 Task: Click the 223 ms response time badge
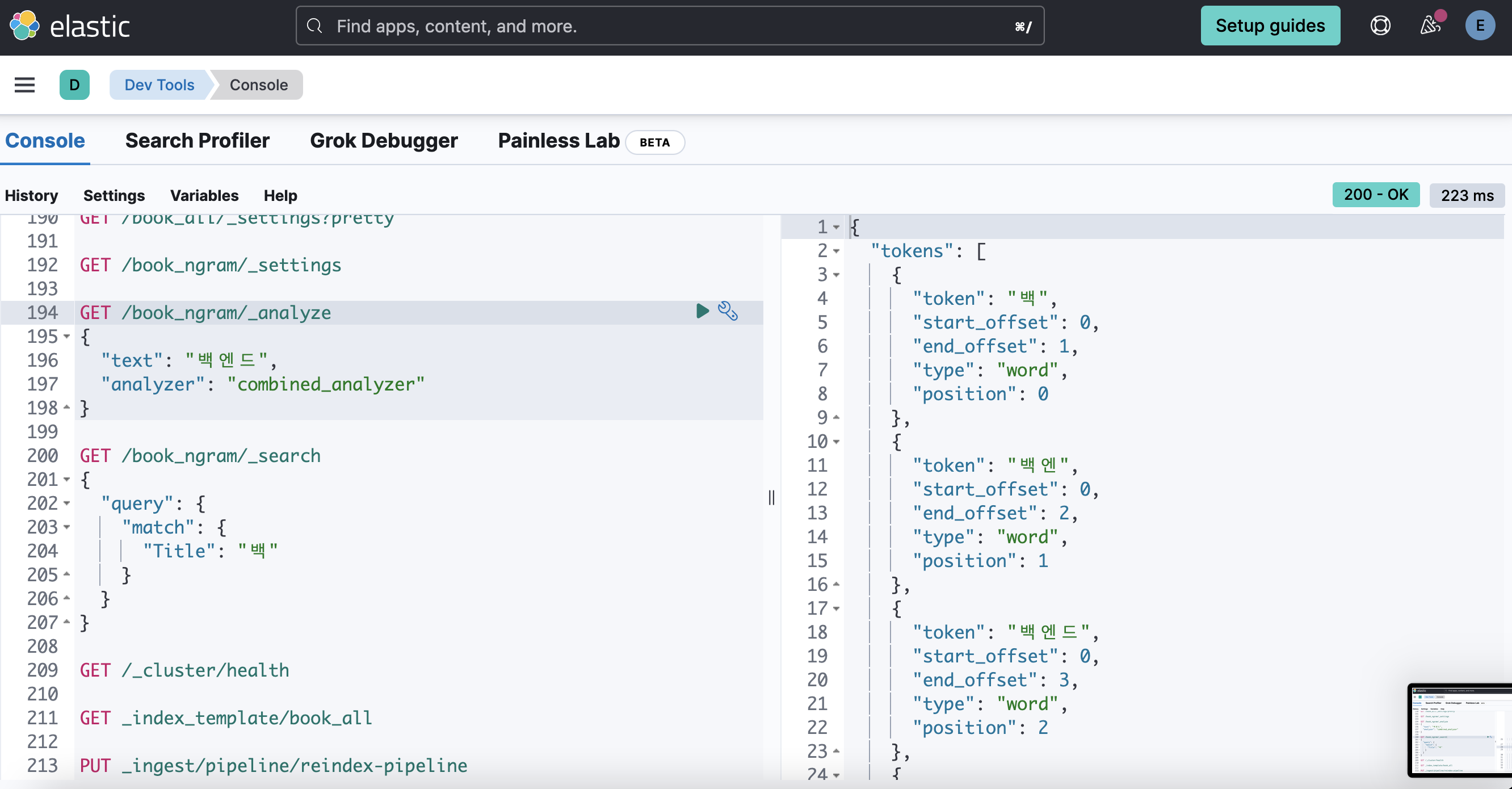pyautogui.click(x=1467, y=195)
